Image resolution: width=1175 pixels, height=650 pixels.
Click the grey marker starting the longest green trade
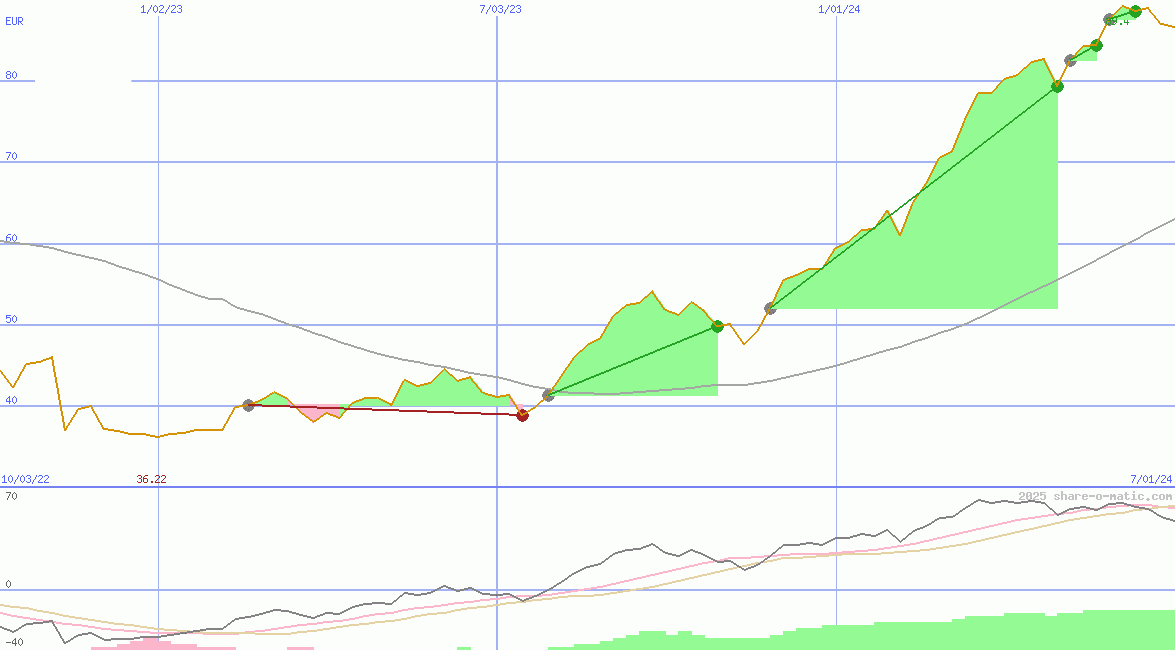pos(770,308)
